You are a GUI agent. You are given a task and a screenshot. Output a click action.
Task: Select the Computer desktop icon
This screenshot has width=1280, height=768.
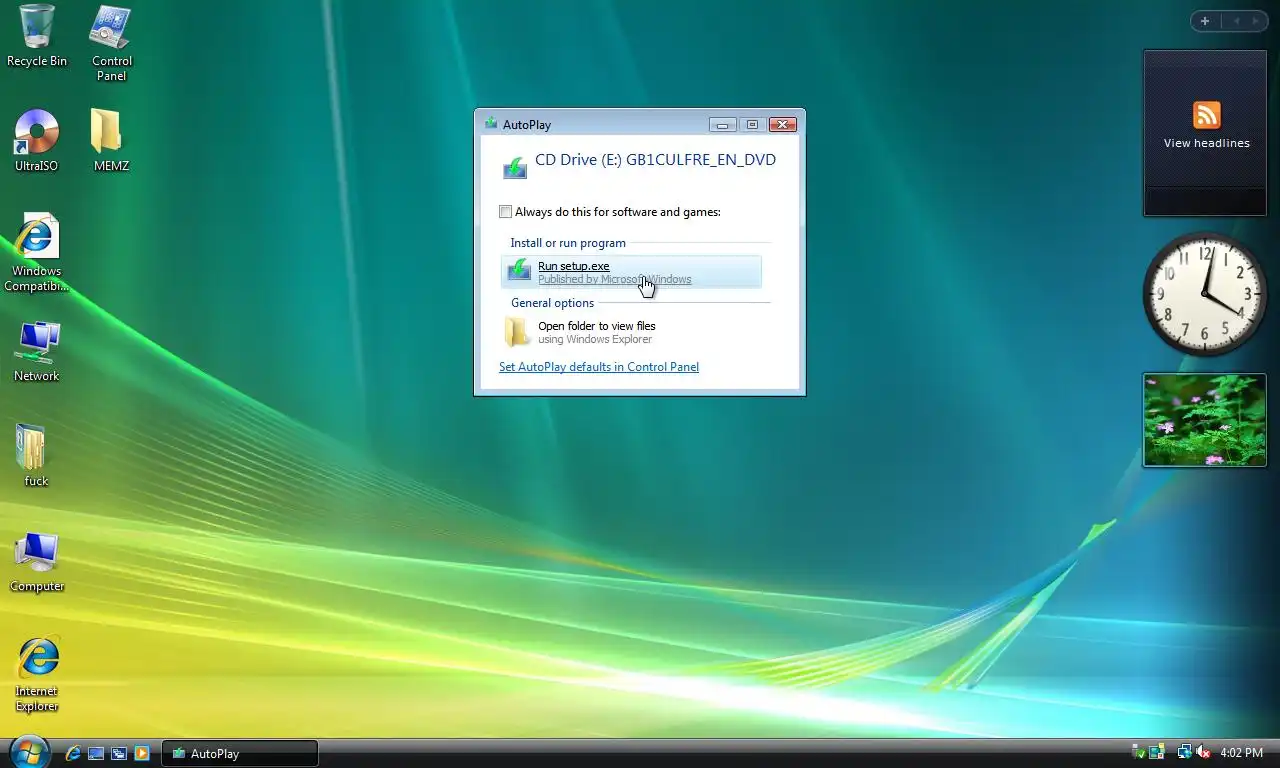37,562
